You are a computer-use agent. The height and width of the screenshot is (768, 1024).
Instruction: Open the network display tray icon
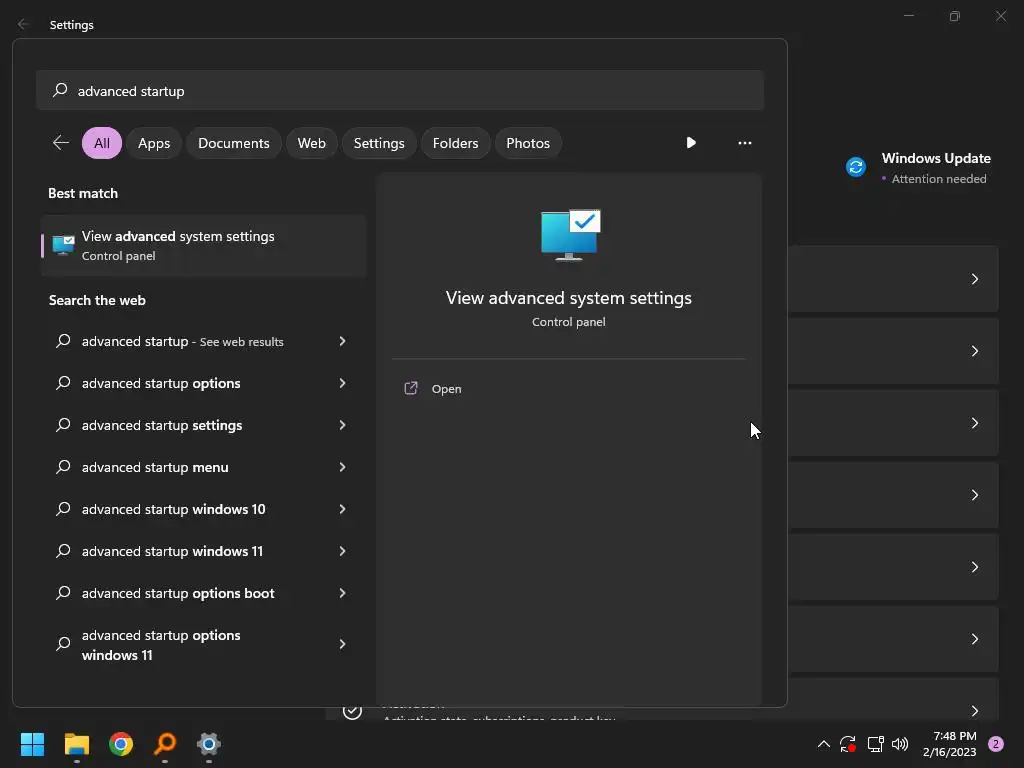(x=875, y=744)
